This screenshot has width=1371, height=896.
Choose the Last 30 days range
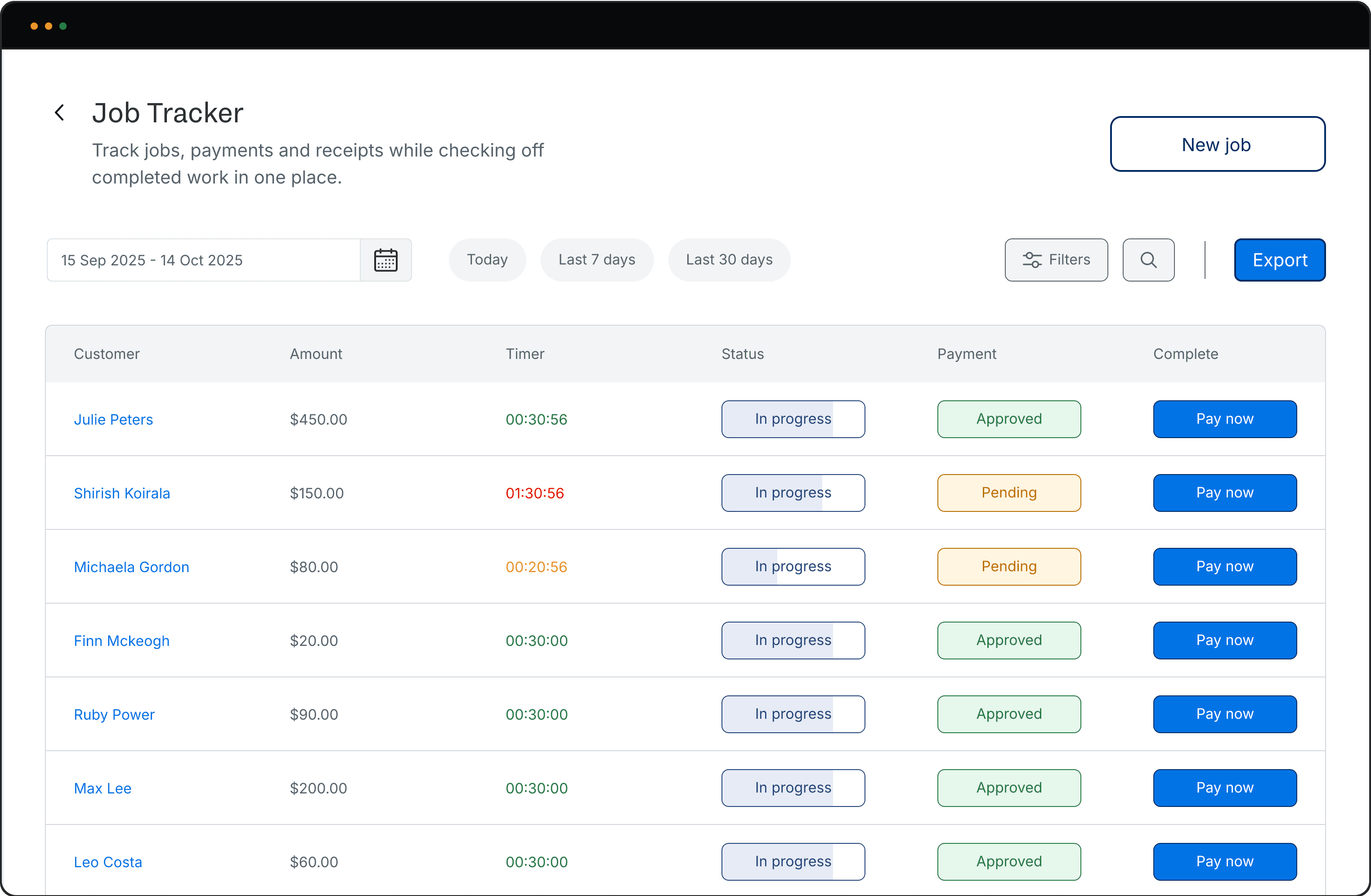729,260
